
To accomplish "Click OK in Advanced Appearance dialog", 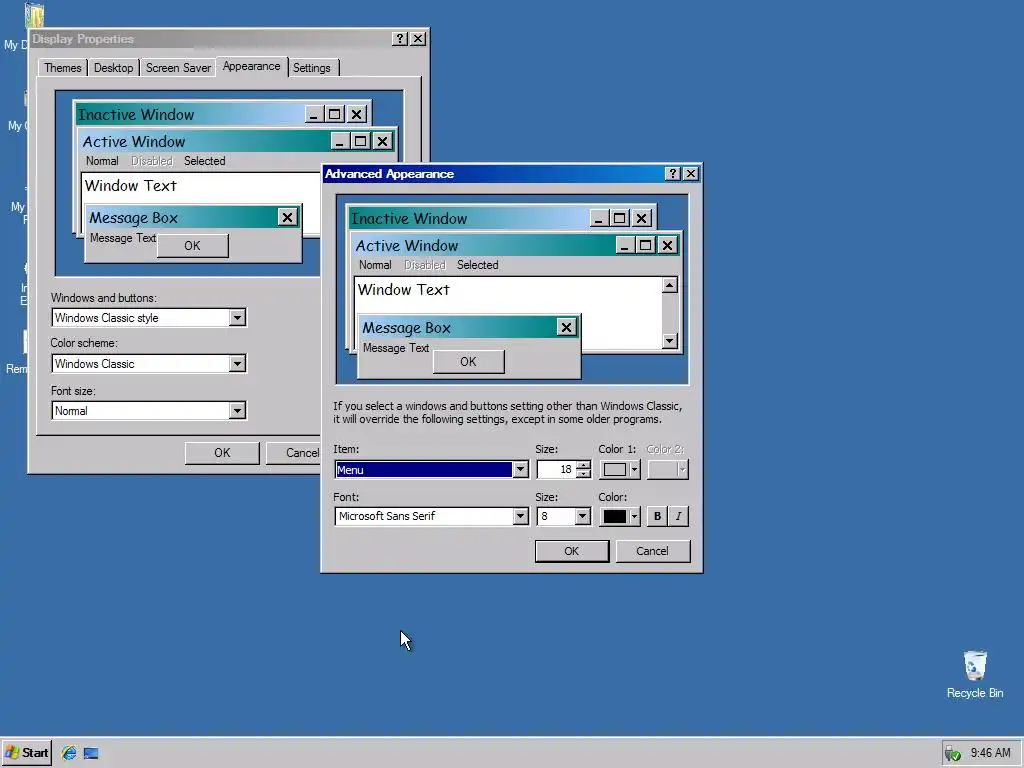I will coord(571,551).
